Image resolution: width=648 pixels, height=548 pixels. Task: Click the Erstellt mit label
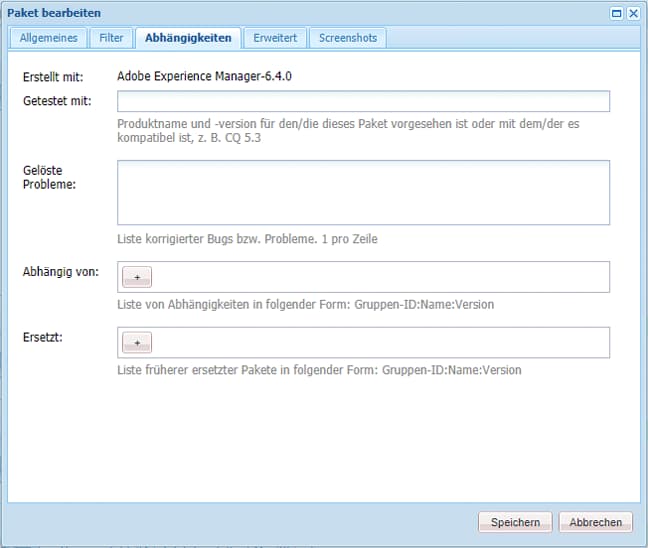pyautogui.click(x=53, y=77)
